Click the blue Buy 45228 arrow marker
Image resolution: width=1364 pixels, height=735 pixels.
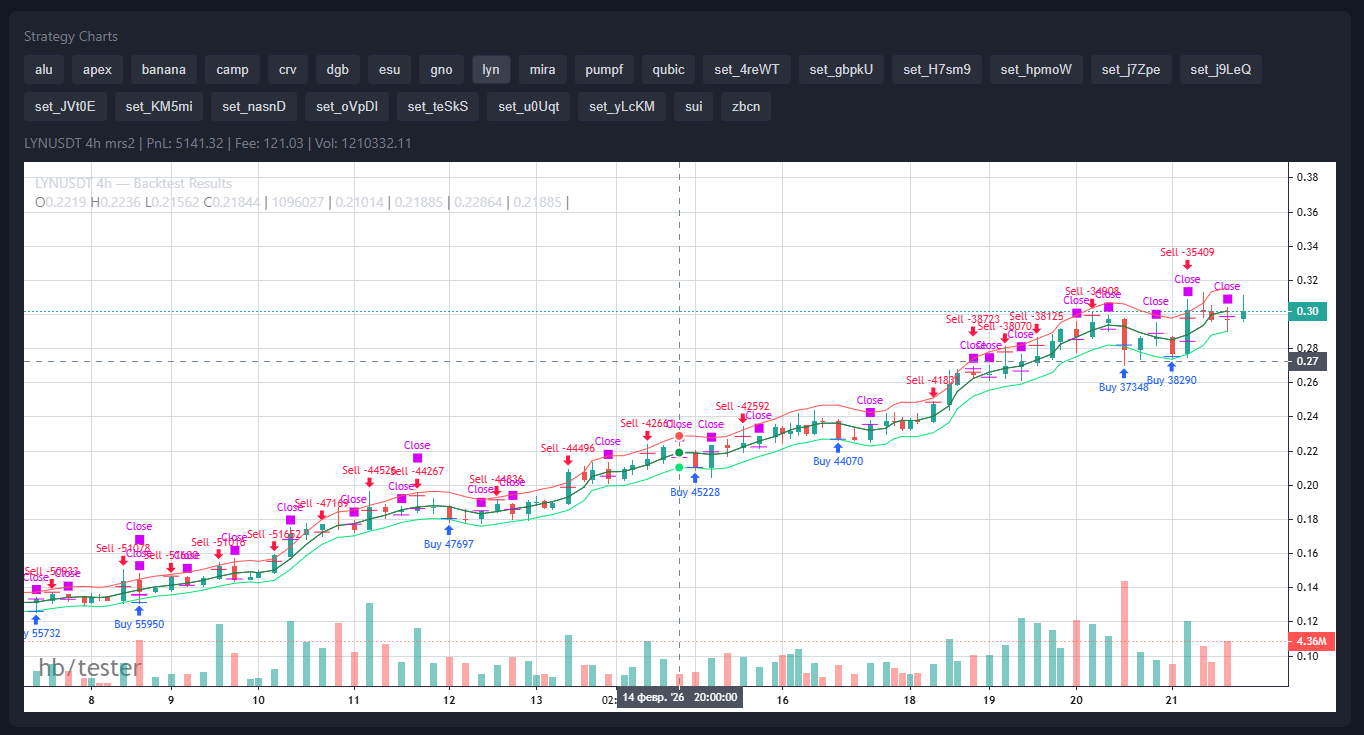[694, 478]
